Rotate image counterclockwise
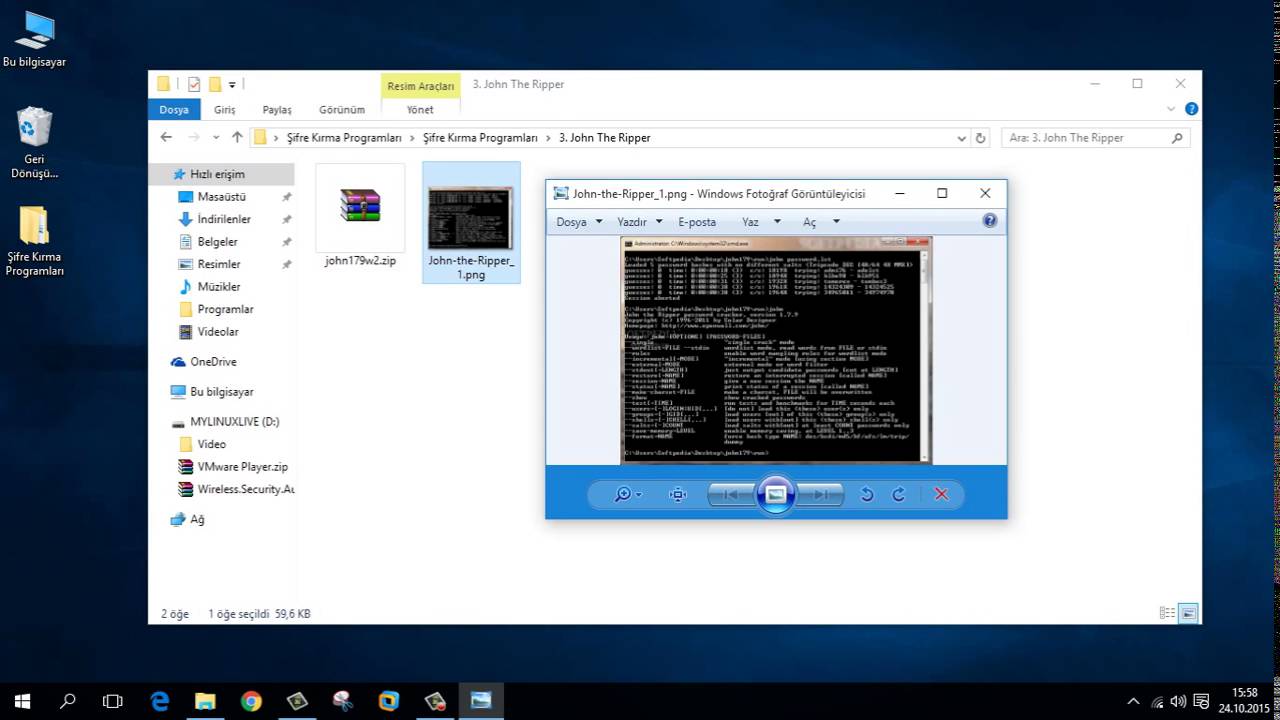Screen dimensions: 1280x720 (867, 494)
